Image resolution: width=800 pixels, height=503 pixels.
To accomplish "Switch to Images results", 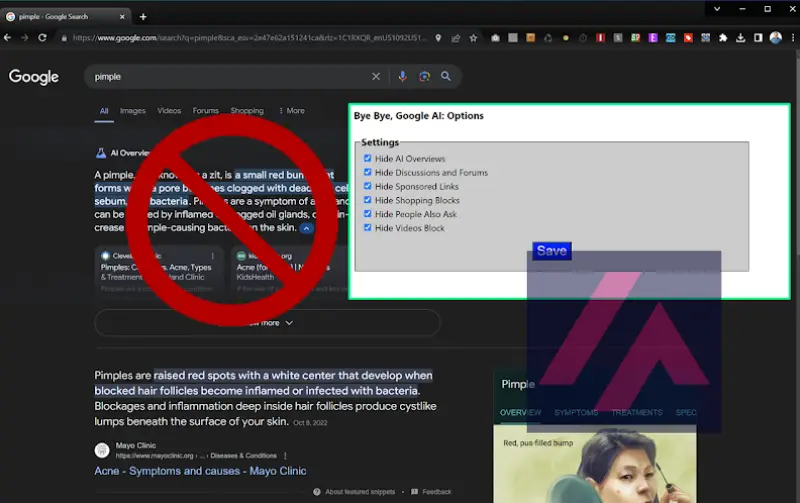I will tap(133, 111).
